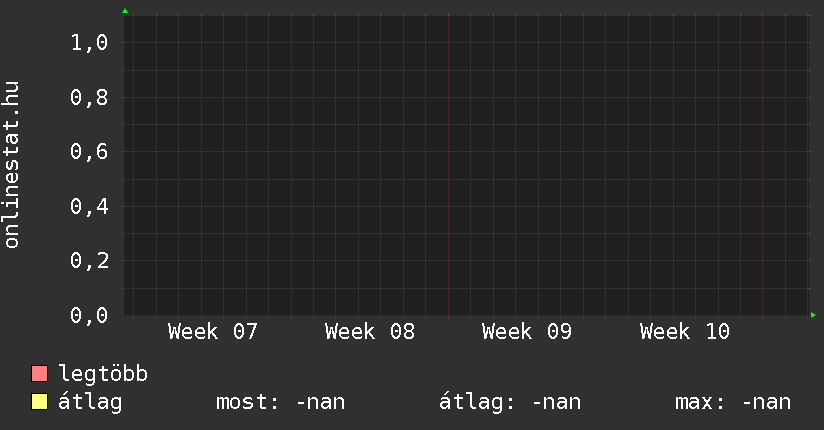Click the yellow átlag legend swatch
Screen dimensions: 824x430
[x=40, y=403]
